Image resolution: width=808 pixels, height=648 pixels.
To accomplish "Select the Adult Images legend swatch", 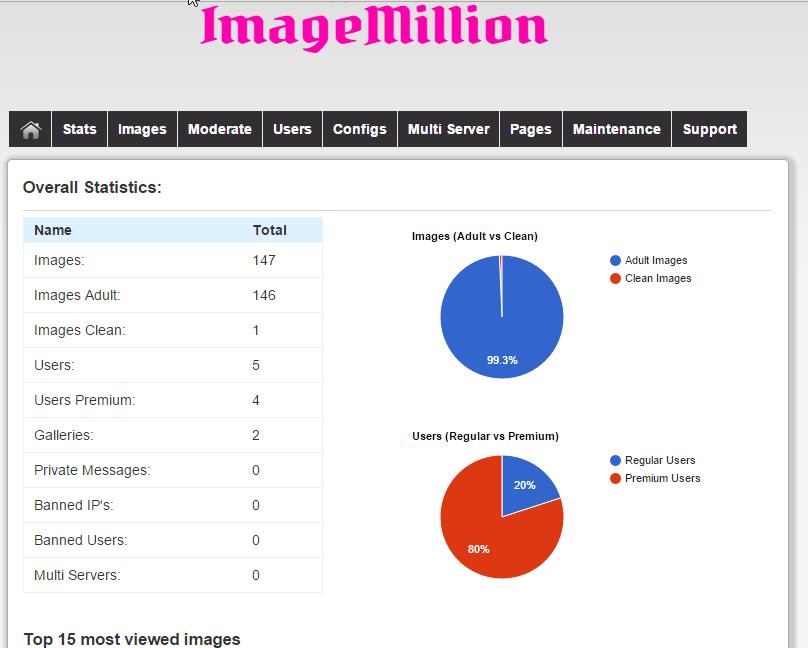I will (x=615, y=261).
